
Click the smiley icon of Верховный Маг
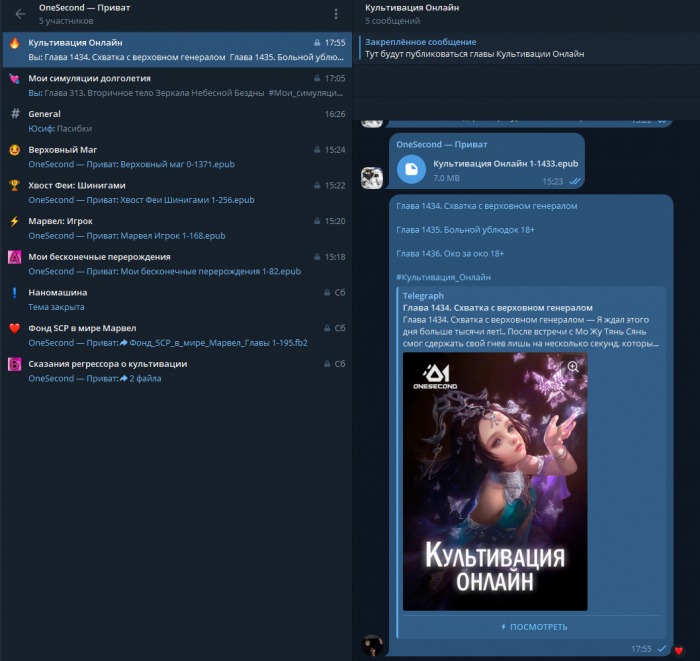[x=15, y=150]
